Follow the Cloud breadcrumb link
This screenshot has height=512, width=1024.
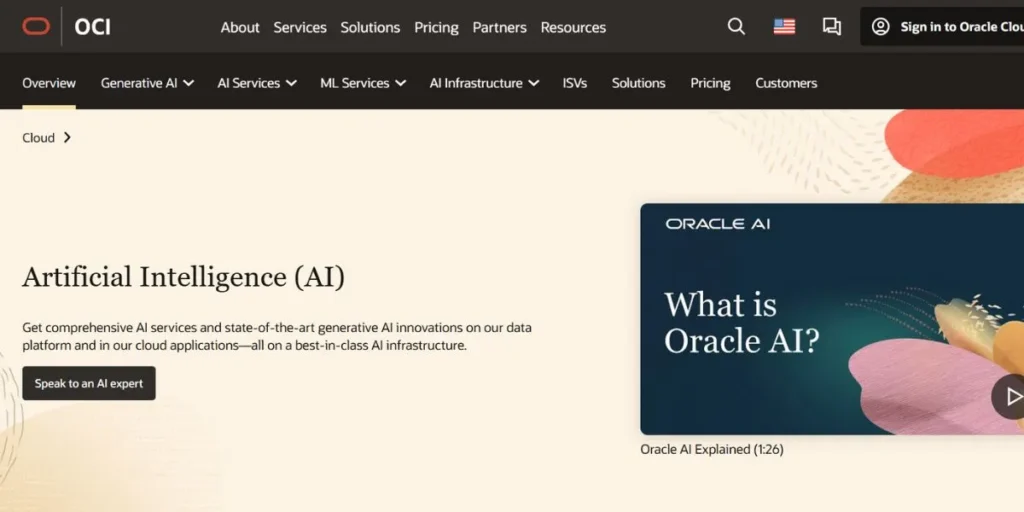point(39,138)
